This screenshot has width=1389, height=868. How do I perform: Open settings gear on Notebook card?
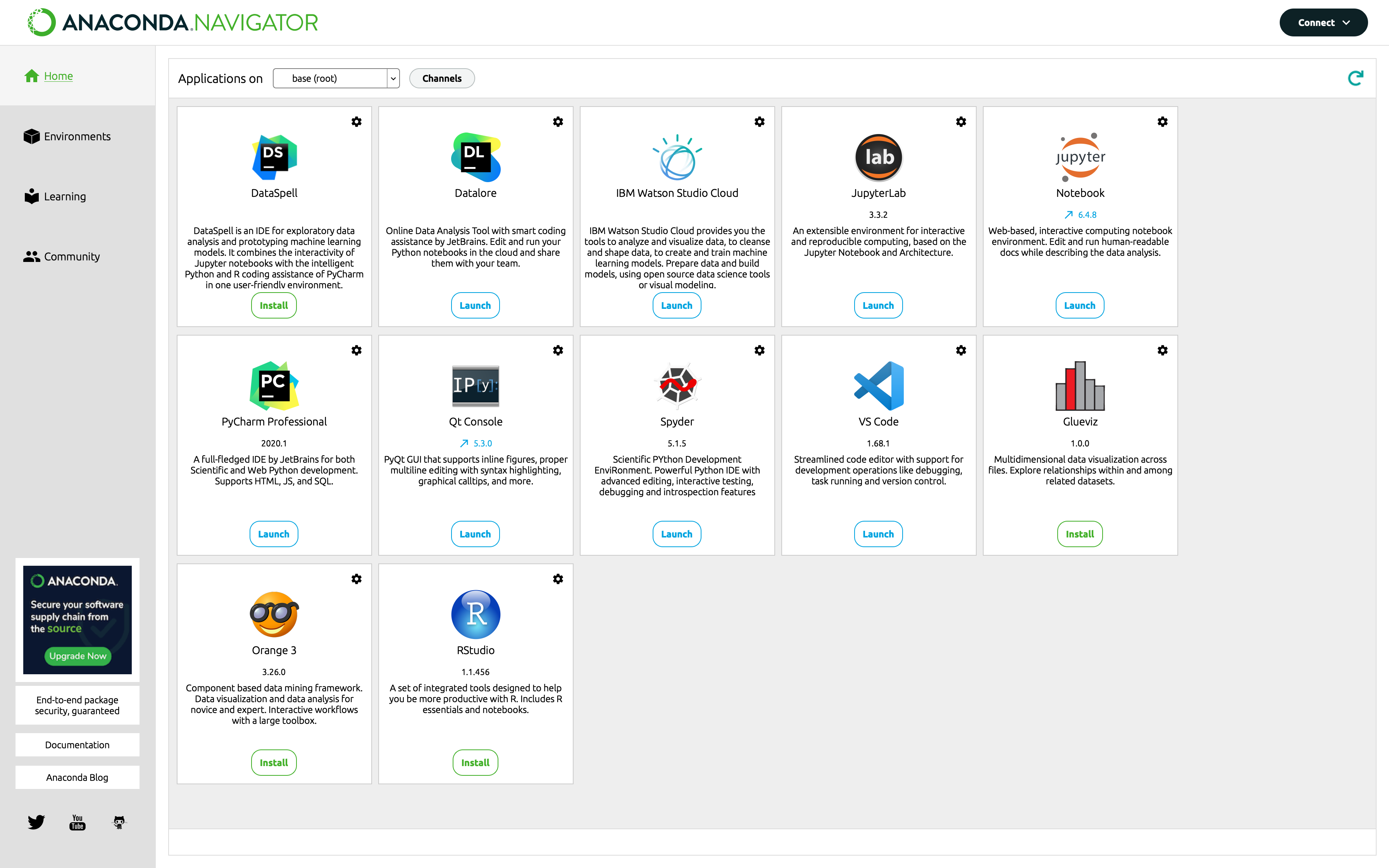pyautogui.click(x=1162, y=122)
